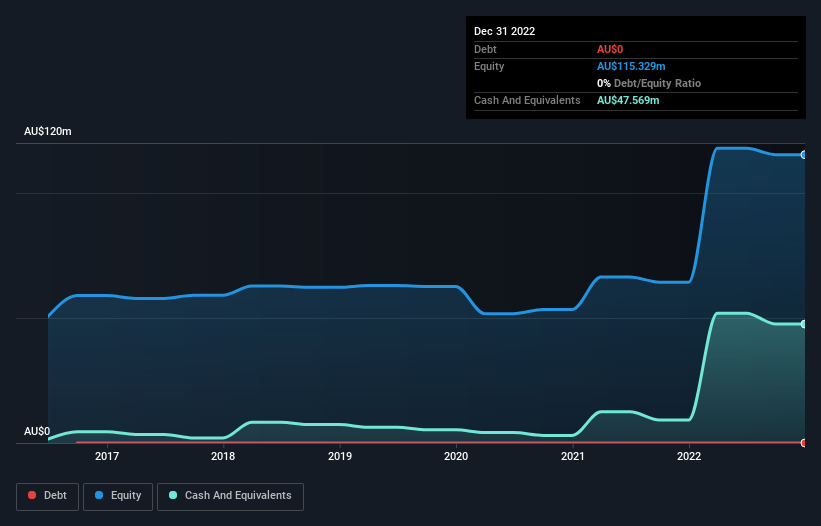Click the AU$120m y-axis label
This screenshot has height=526, width=821.
click(48, 131)
